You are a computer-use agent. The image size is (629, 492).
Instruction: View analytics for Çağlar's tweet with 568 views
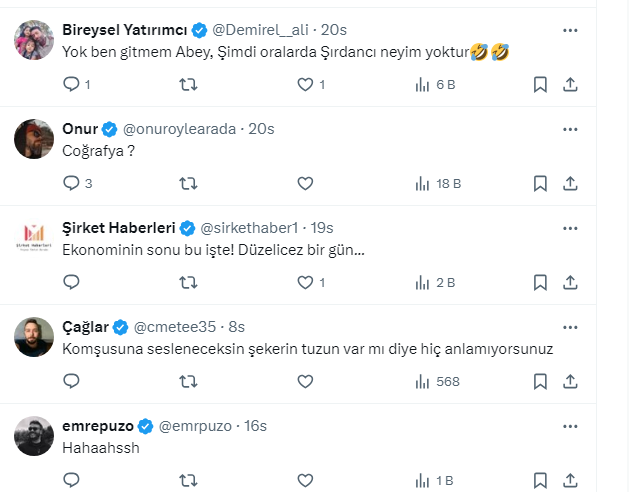click(437, 381)
